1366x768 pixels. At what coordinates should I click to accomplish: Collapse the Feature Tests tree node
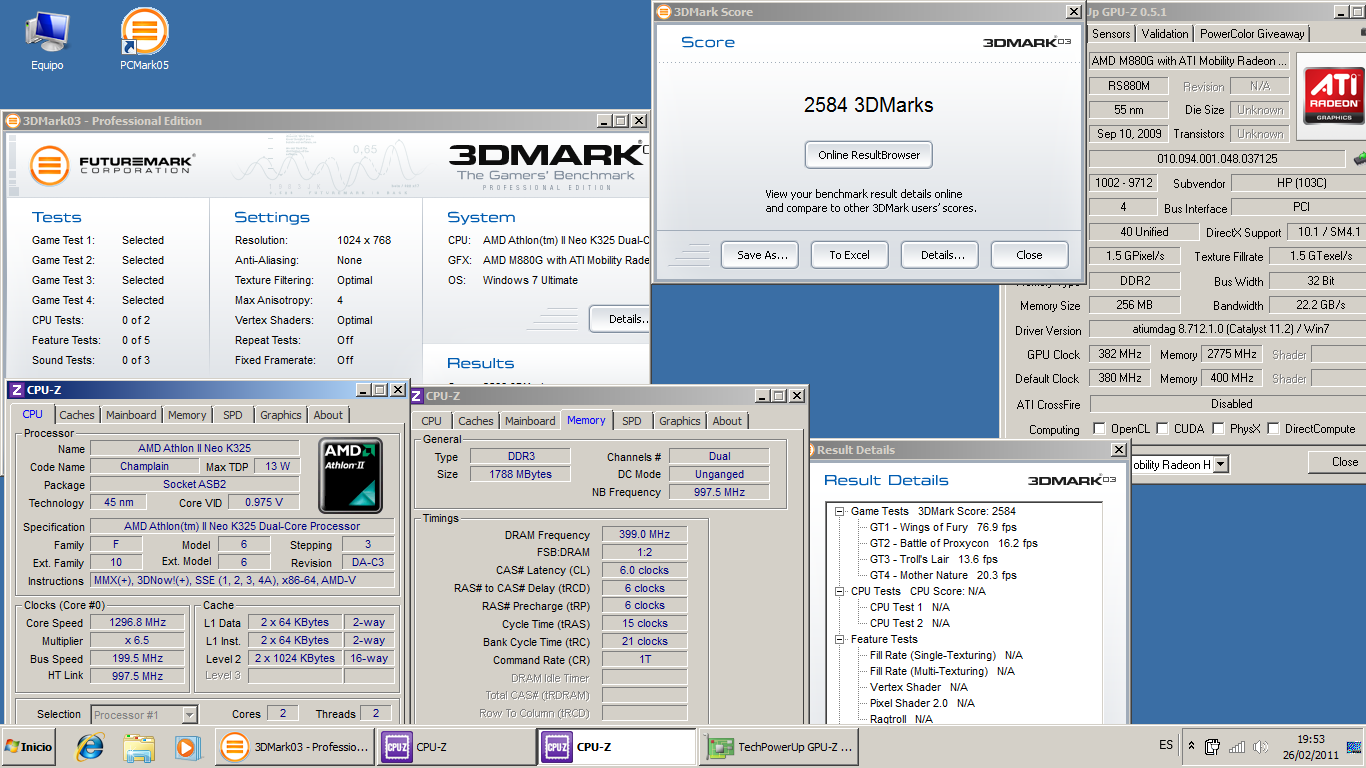pos(839,639)
